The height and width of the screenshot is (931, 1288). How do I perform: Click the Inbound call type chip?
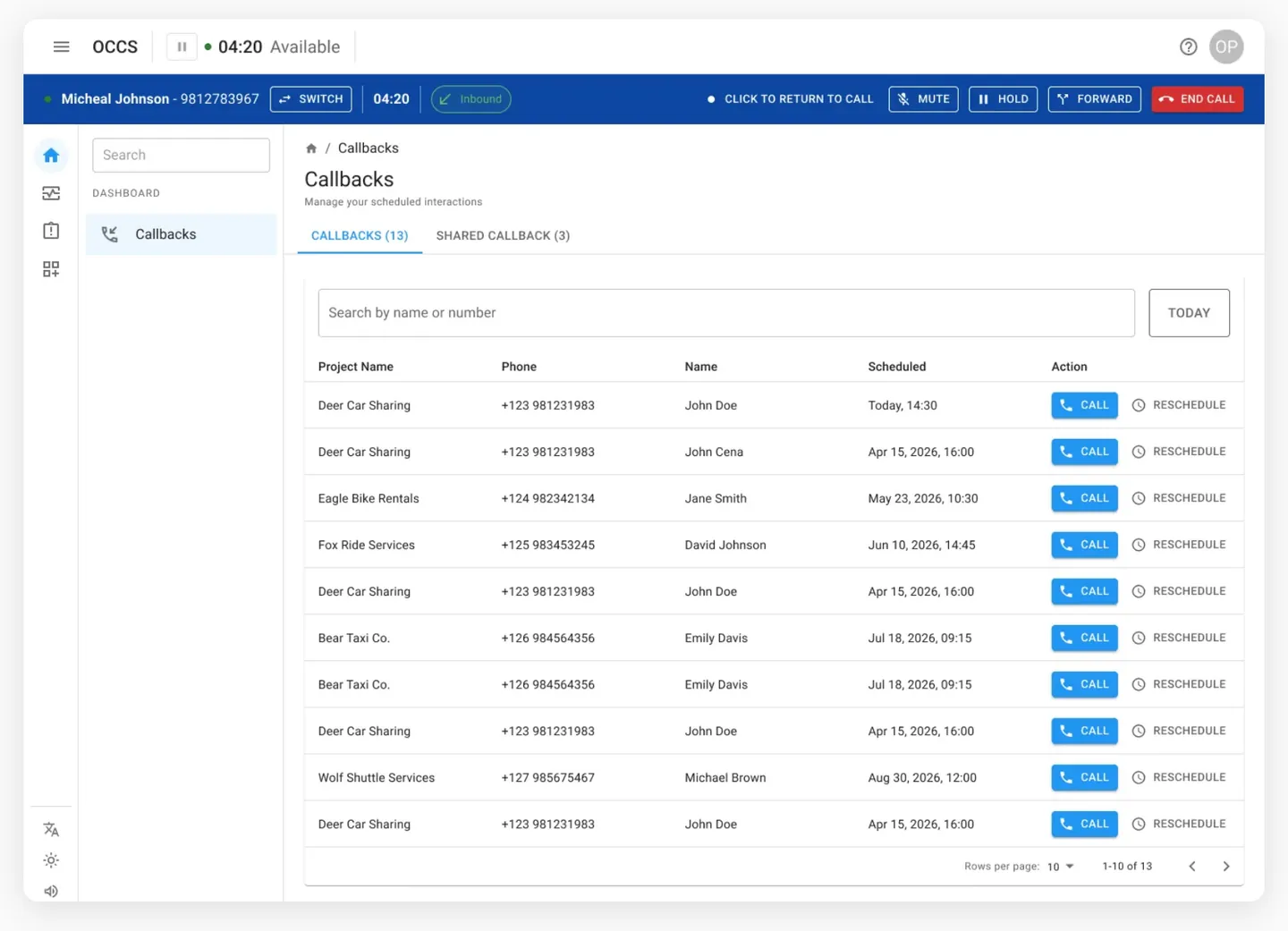pos(470,99)
